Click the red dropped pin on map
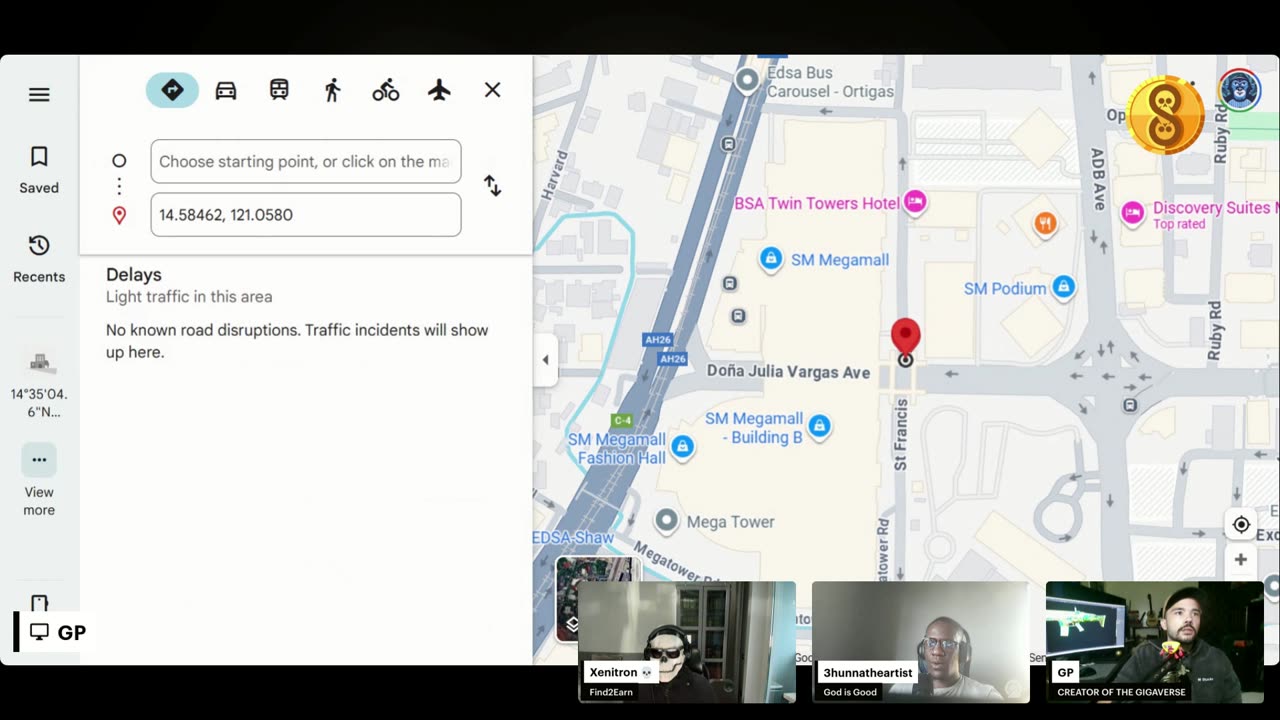The width and height of the screenshot is (1280, 720). [x=905, y=338]
